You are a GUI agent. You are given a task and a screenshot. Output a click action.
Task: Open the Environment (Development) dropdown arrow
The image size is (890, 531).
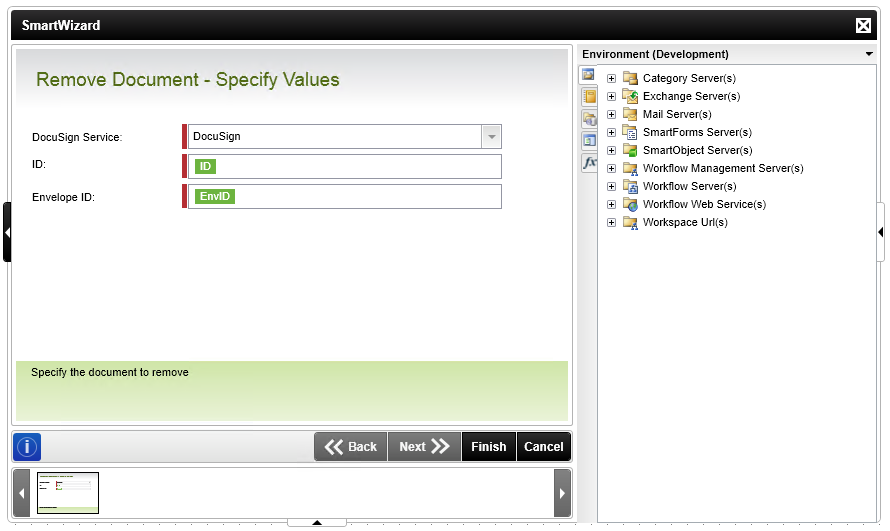point(869,54)
